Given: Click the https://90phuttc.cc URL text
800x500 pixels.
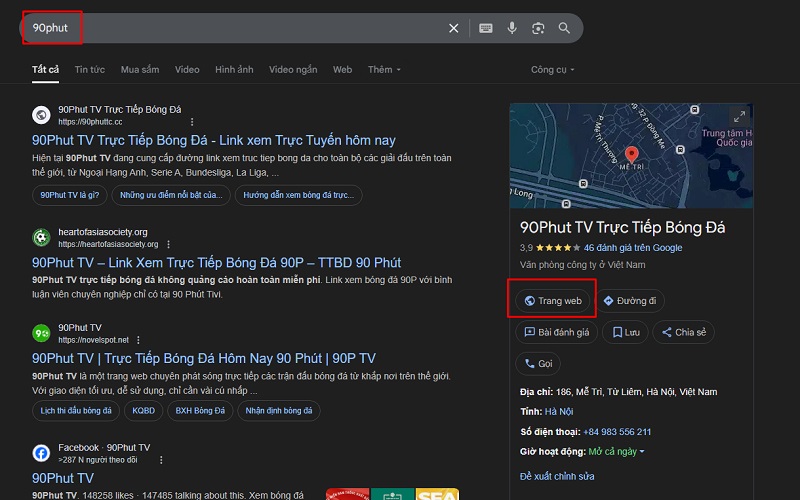Looking at the screenshot, I should (x=90, y=122).
